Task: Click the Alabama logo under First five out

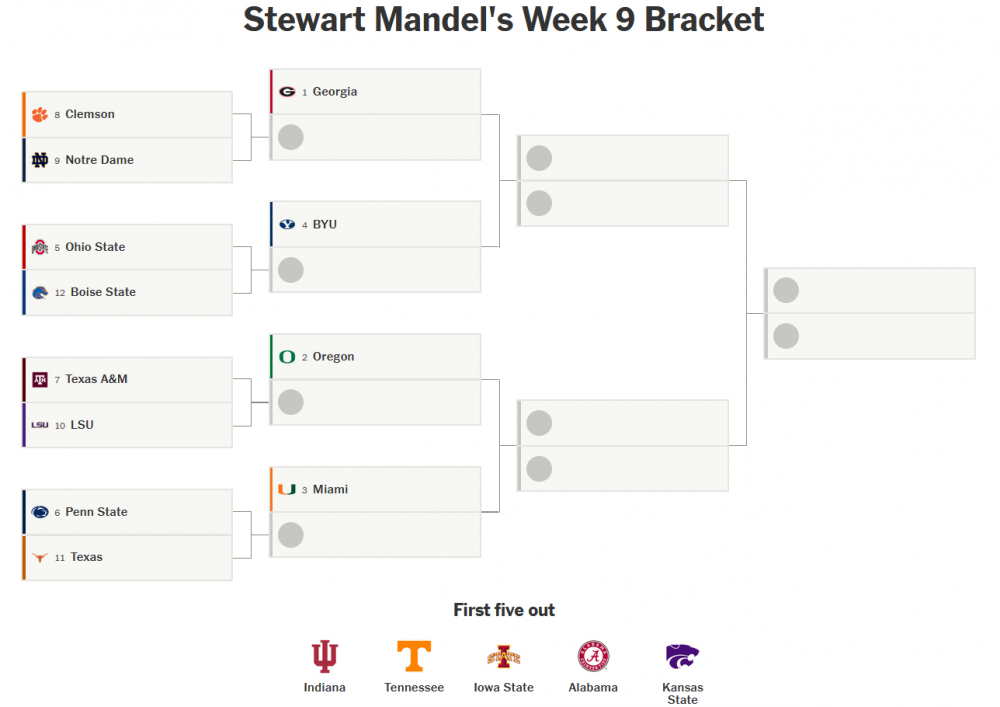Action: [593, 657]
